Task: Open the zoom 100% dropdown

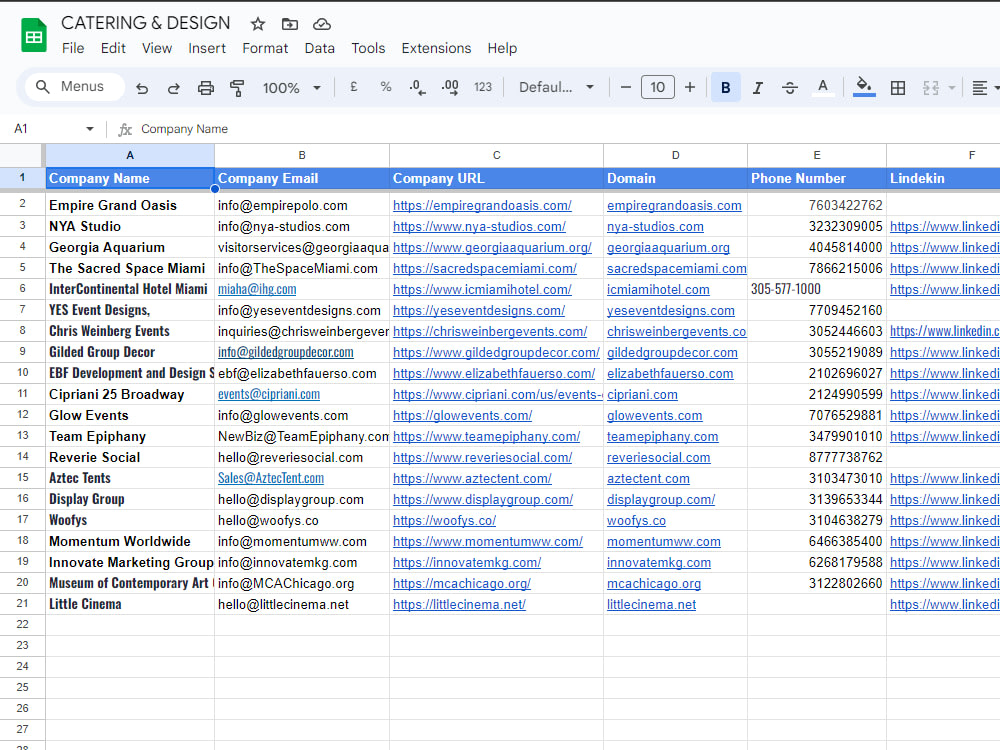Action: (291, 87)
